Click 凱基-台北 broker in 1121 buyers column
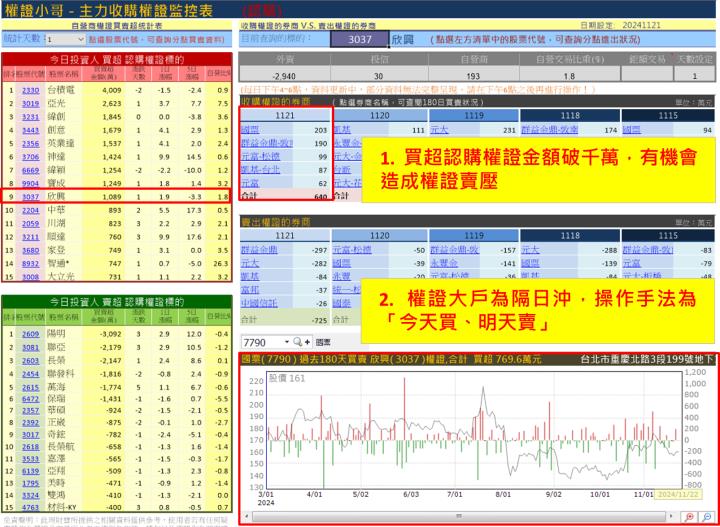720x527 pixels. tap(260, 170)
